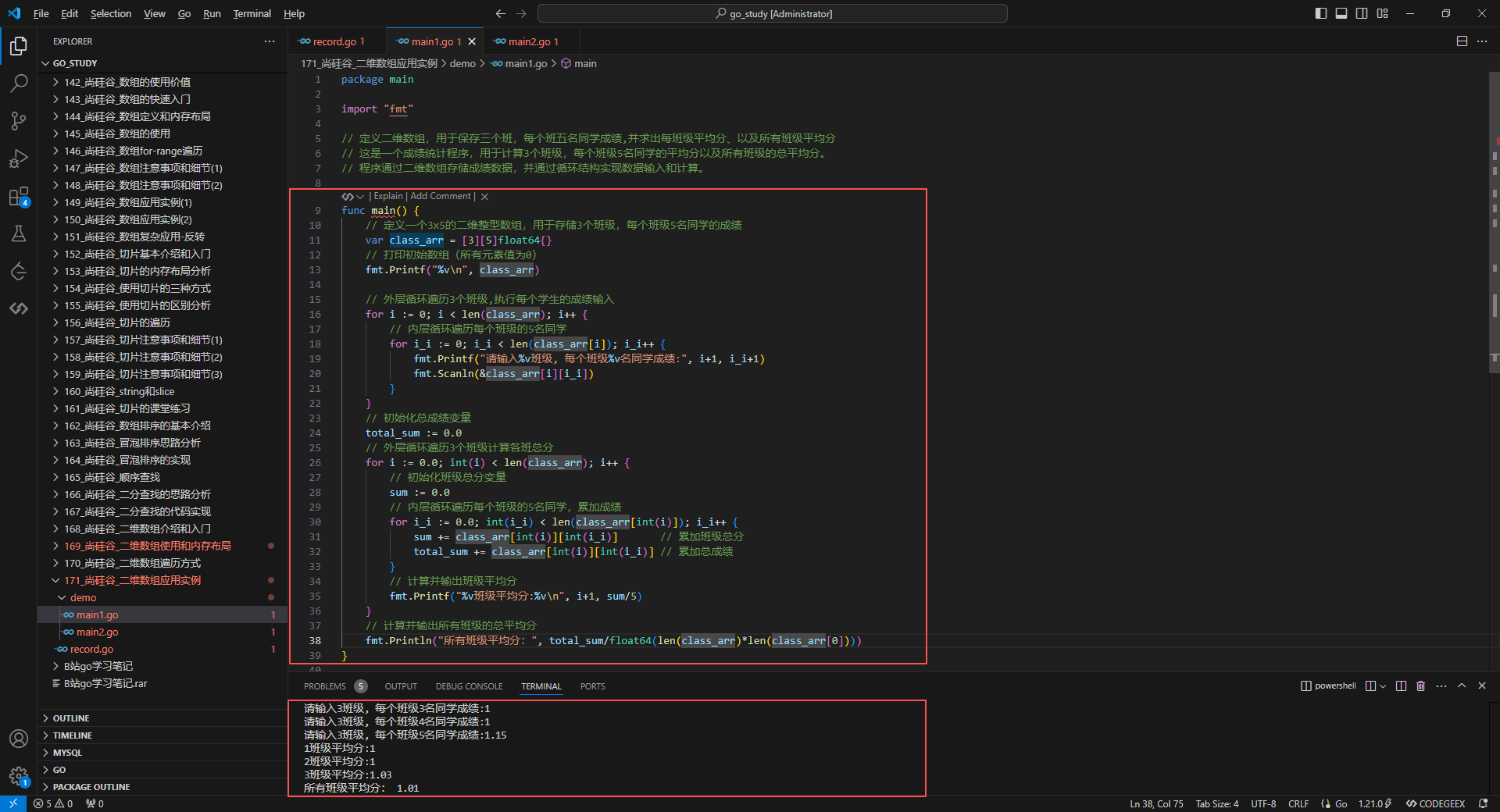Open the Manage gear icon
1500x812 pixels.
tap(19, 776)
